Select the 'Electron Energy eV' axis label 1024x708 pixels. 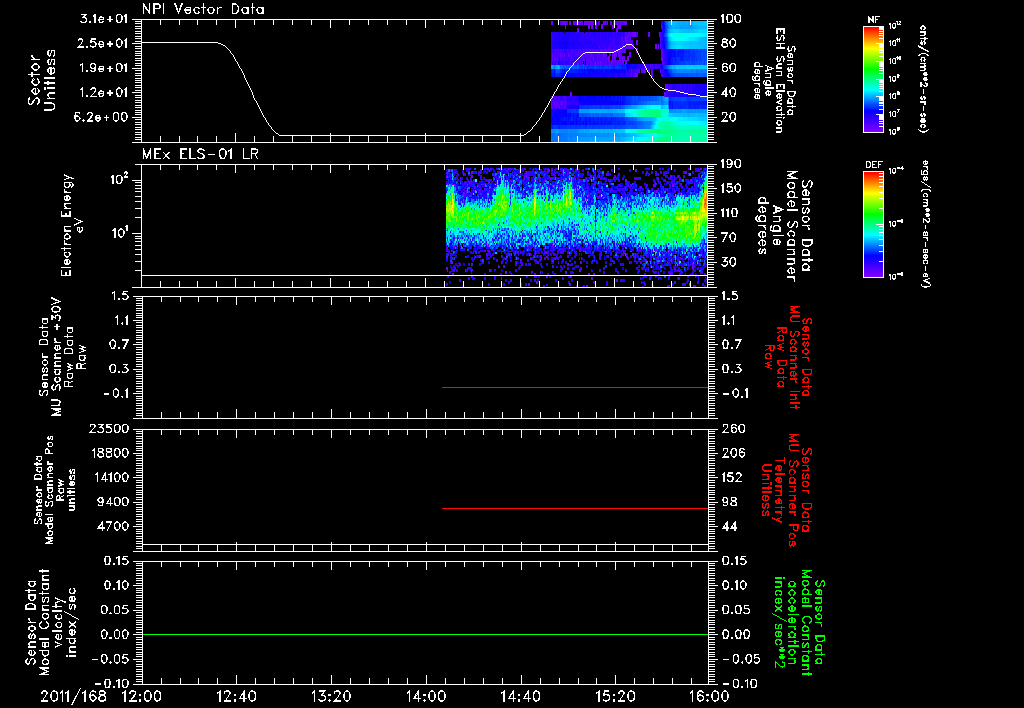coord(73,225)
